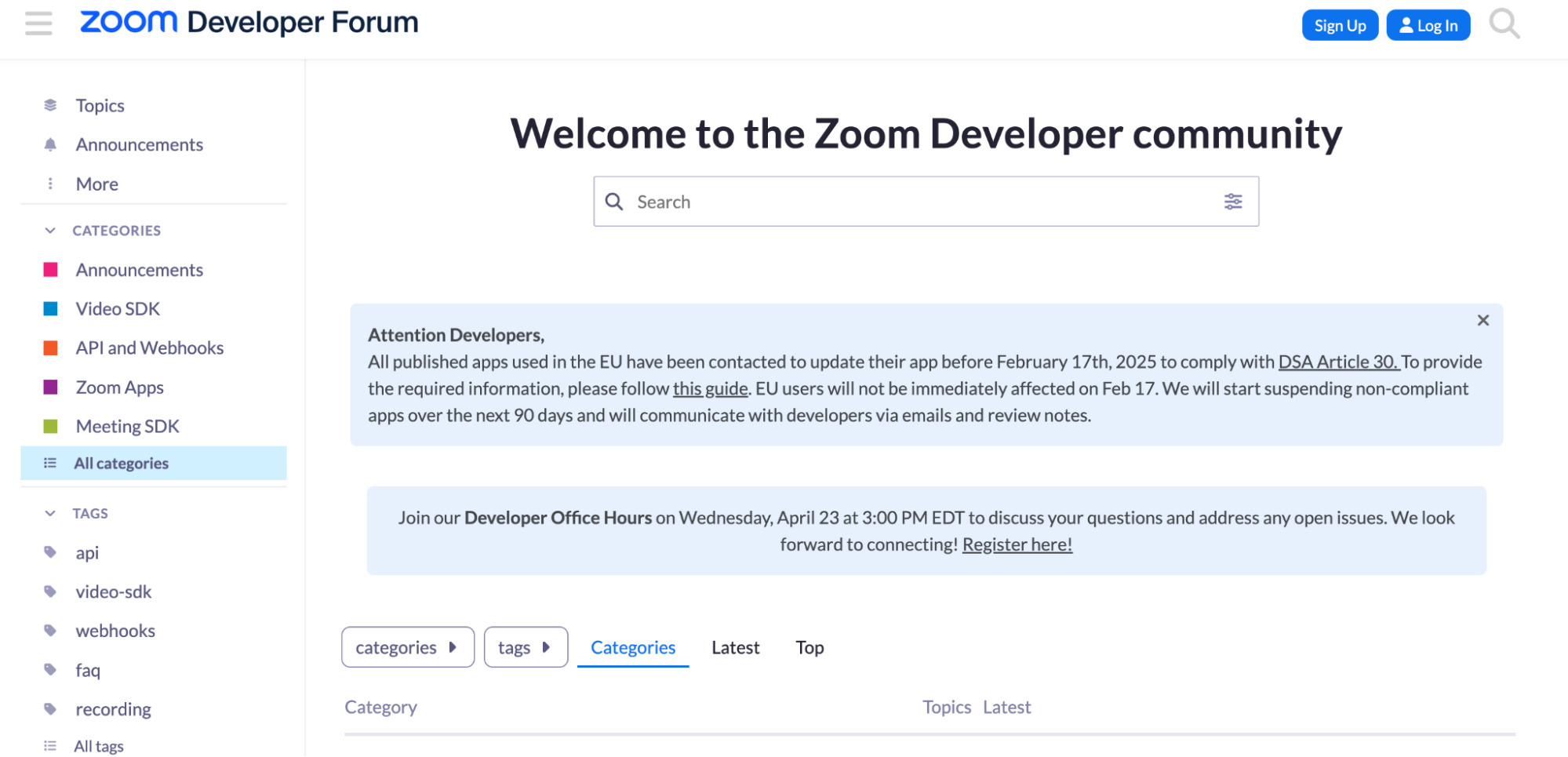Image resolution: width=1568 pixels, height=757 pixels.
Task: Focus the main Search input field
Action: point(926,202)
